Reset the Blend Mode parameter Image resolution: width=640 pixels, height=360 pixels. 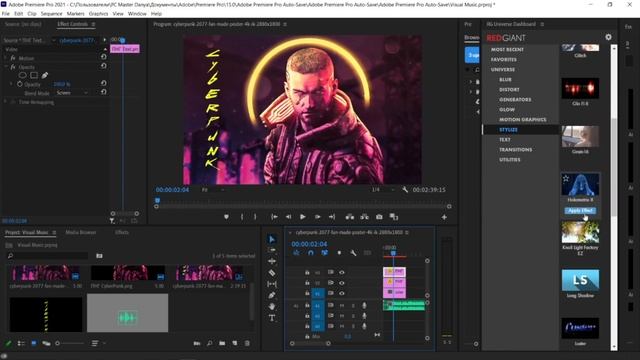pos(104,92)
